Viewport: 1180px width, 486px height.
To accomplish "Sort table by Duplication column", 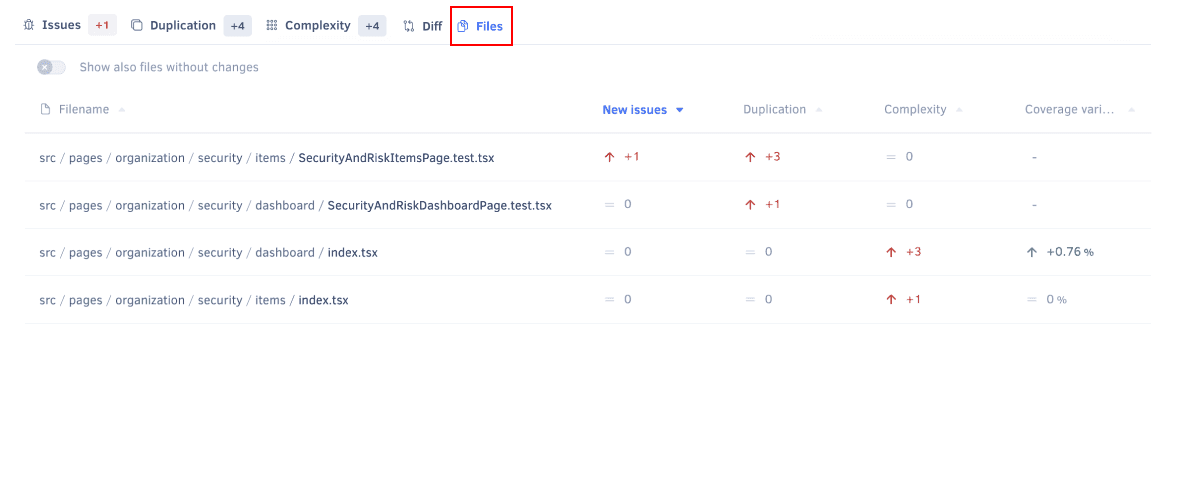I will point(774,110).
